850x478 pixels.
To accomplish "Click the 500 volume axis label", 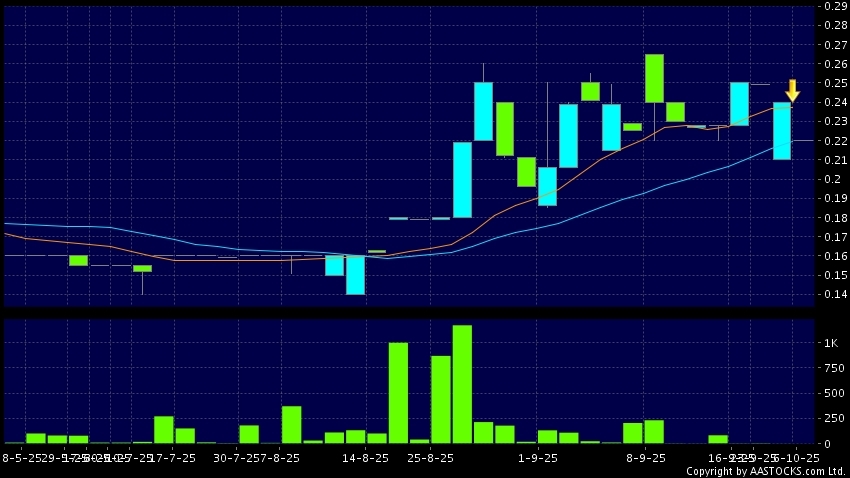I will (x=831, y=393).
